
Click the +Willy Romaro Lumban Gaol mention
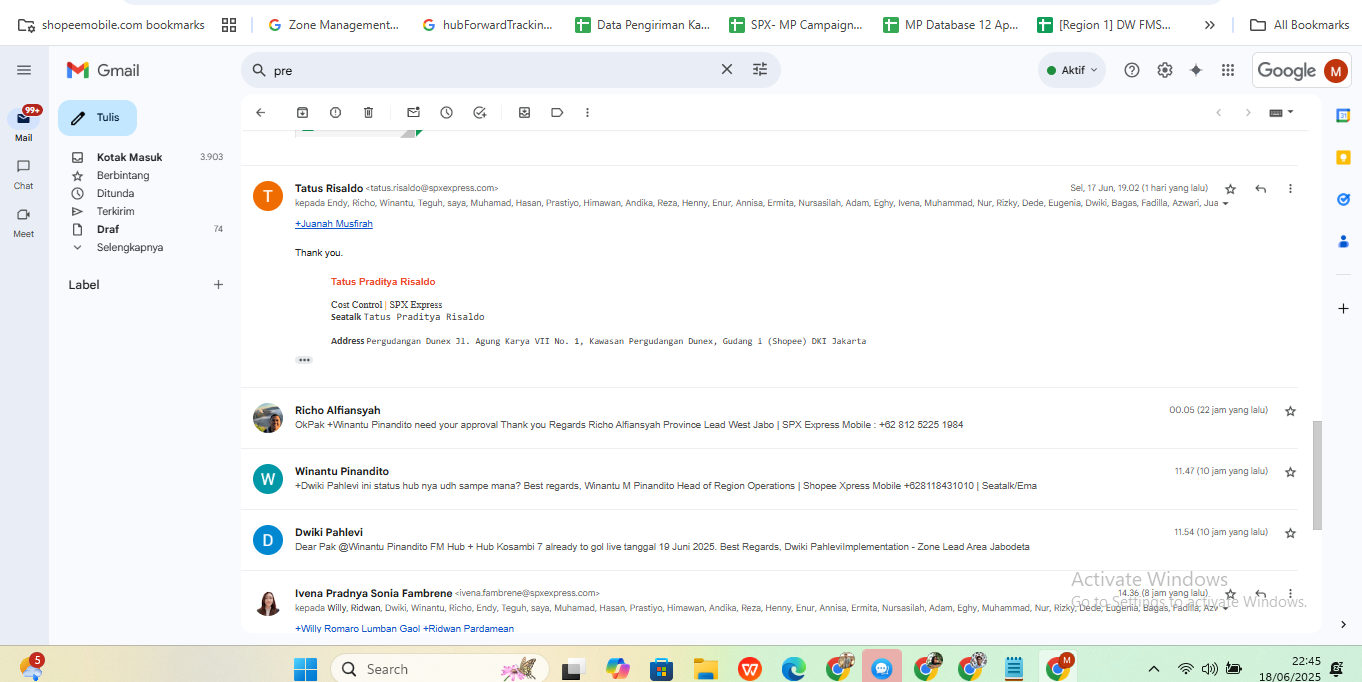pyautogui.click(x=357, y=629)
